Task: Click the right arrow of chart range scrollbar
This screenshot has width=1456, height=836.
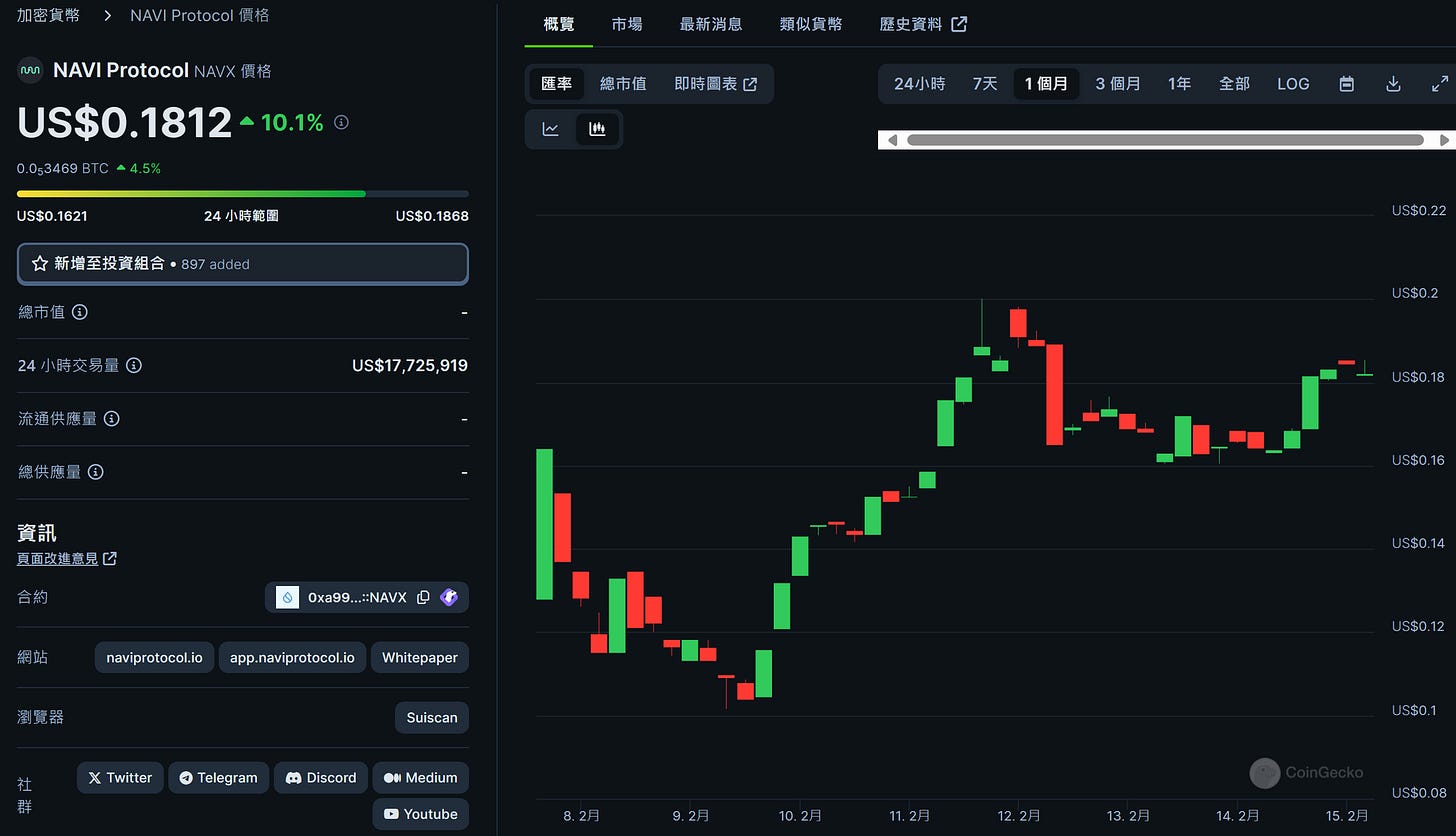Action: click(x=1444, y=140)
